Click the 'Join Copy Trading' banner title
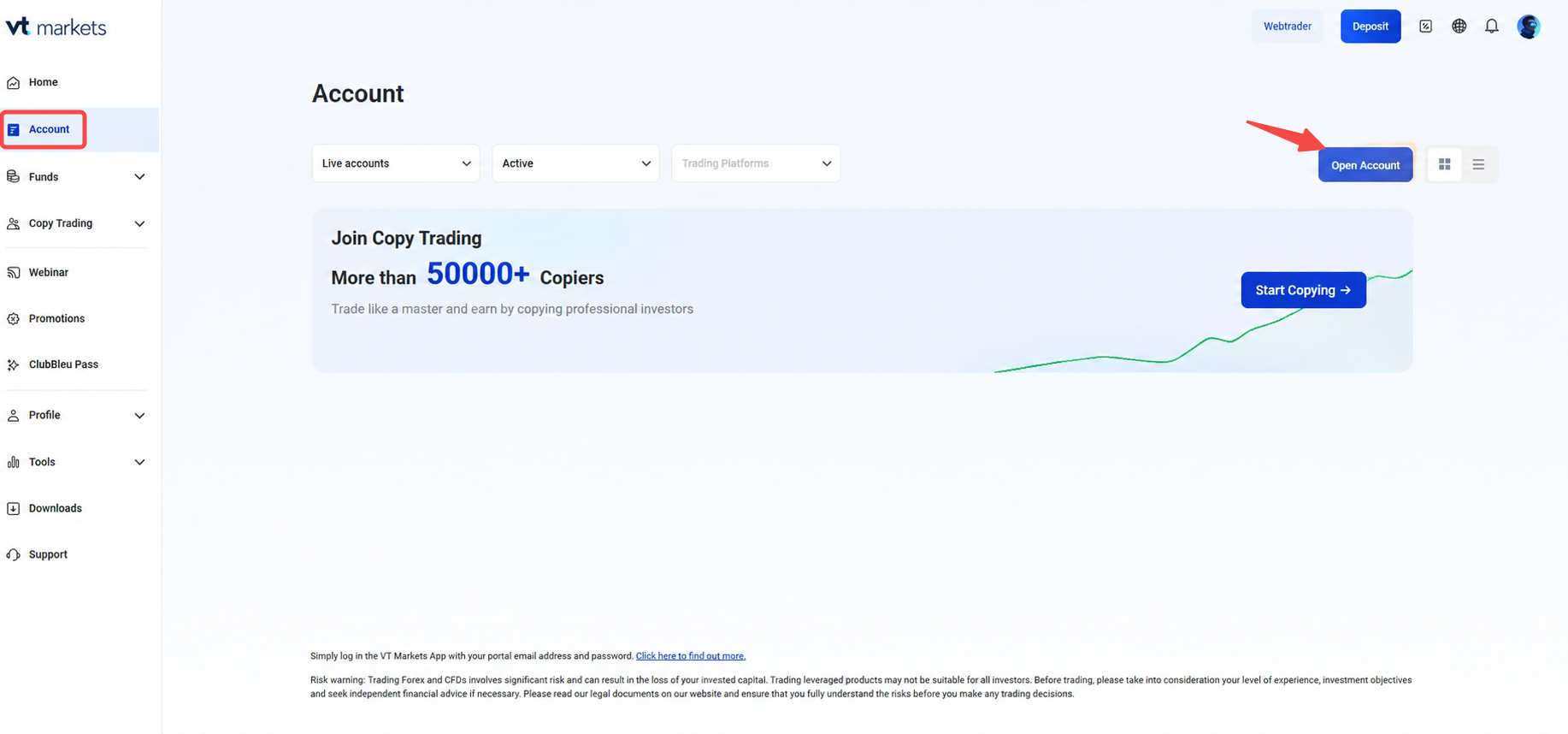This screenshot has width=1568, height=734. pyautogui.click(x=407, y=239)
